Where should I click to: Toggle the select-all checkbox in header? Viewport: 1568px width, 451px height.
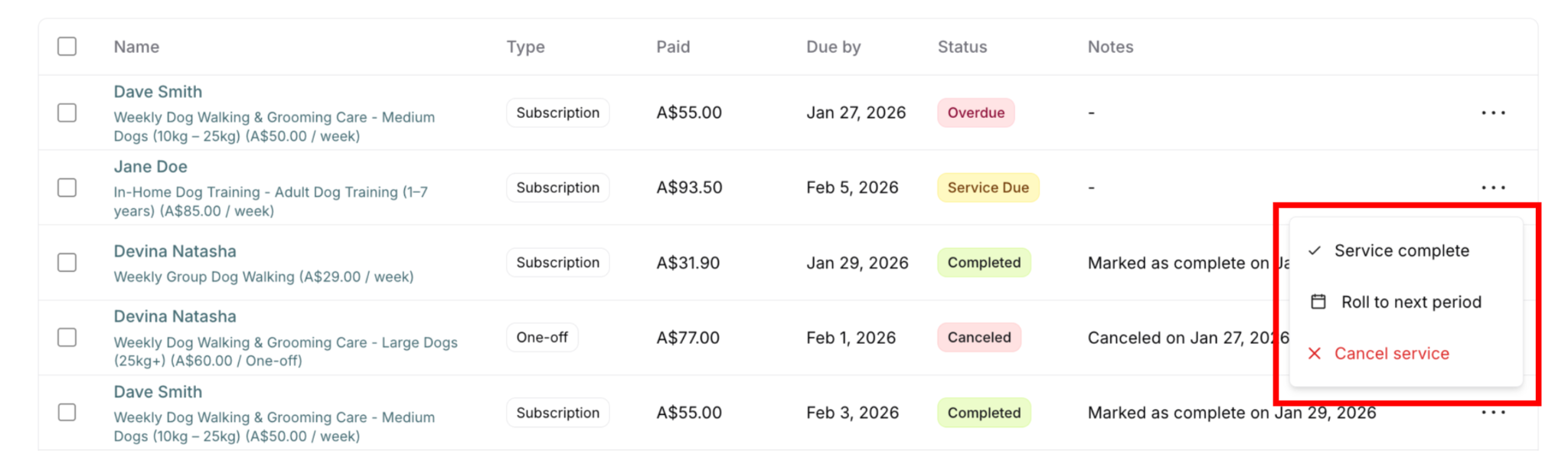point(67,47)
